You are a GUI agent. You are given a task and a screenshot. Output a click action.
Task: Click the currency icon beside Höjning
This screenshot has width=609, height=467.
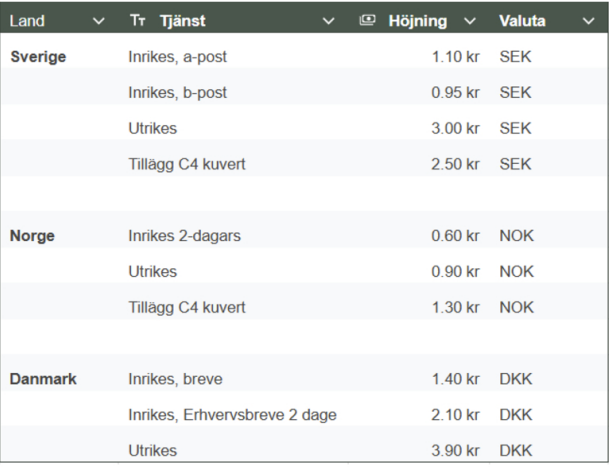367,20
